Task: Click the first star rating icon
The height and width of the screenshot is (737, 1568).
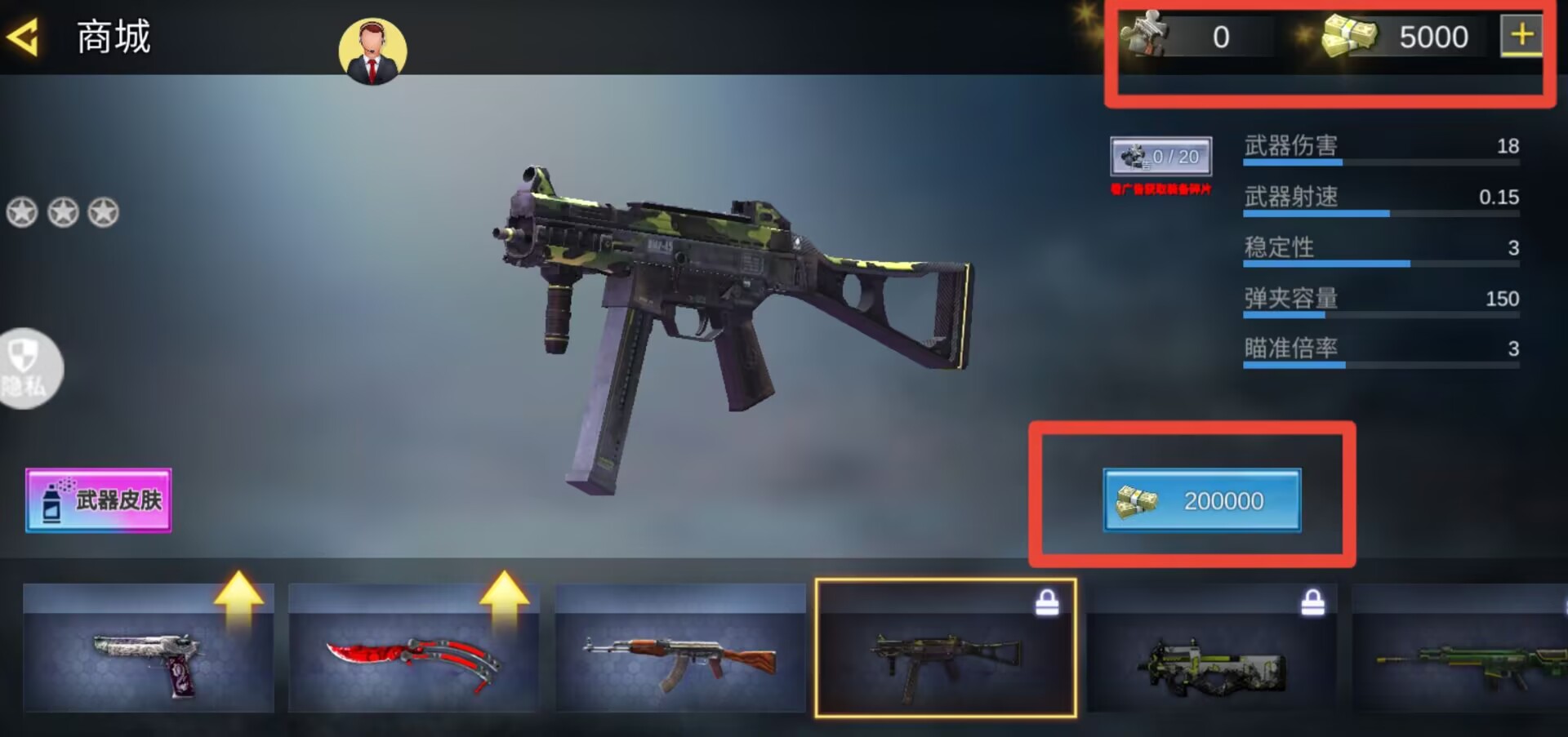Action: pyautogui.click(x=22, y=212)
